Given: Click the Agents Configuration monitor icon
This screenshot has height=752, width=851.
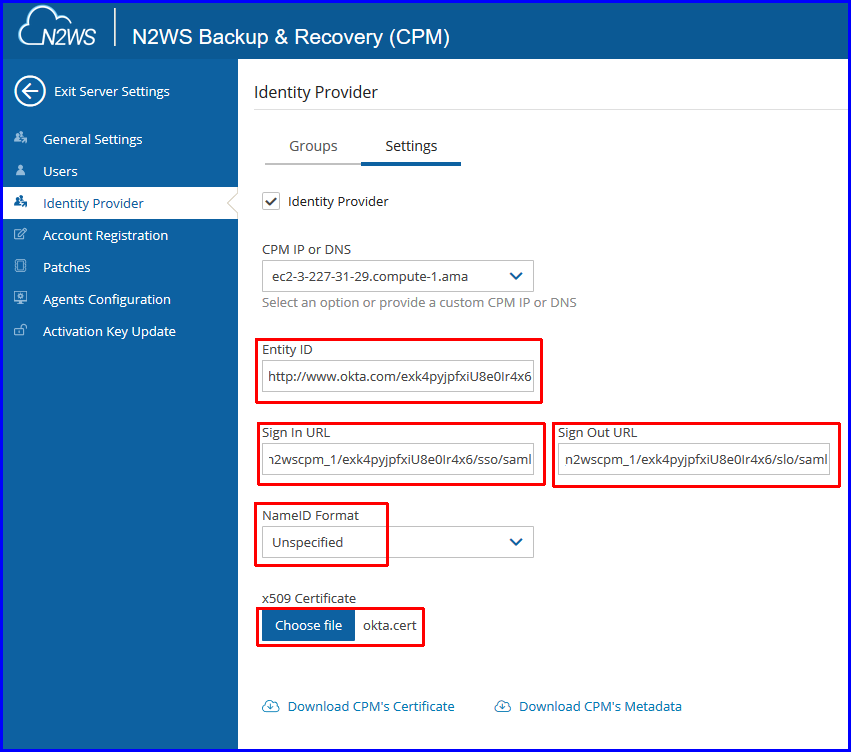Looking at the screenshot, I should tap(21, 298).
